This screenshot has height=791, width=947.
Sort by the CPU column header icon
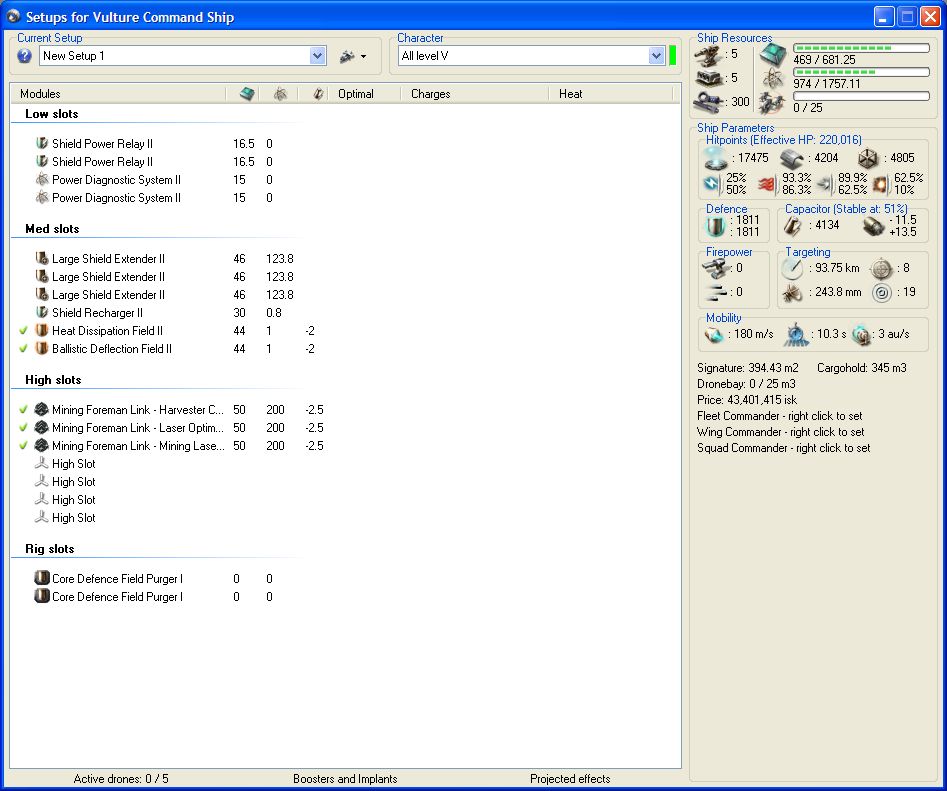pyautogui.click(x=247, y=94)
